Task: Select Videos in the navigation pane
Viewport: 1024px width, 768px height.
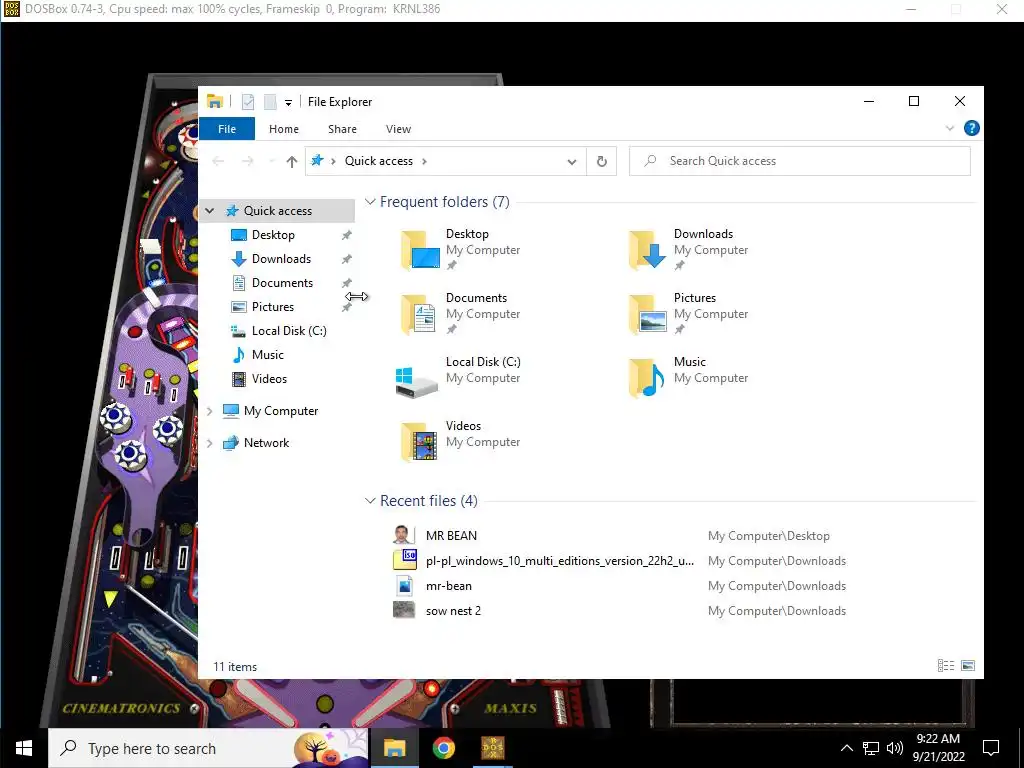Action: [269, 379]
